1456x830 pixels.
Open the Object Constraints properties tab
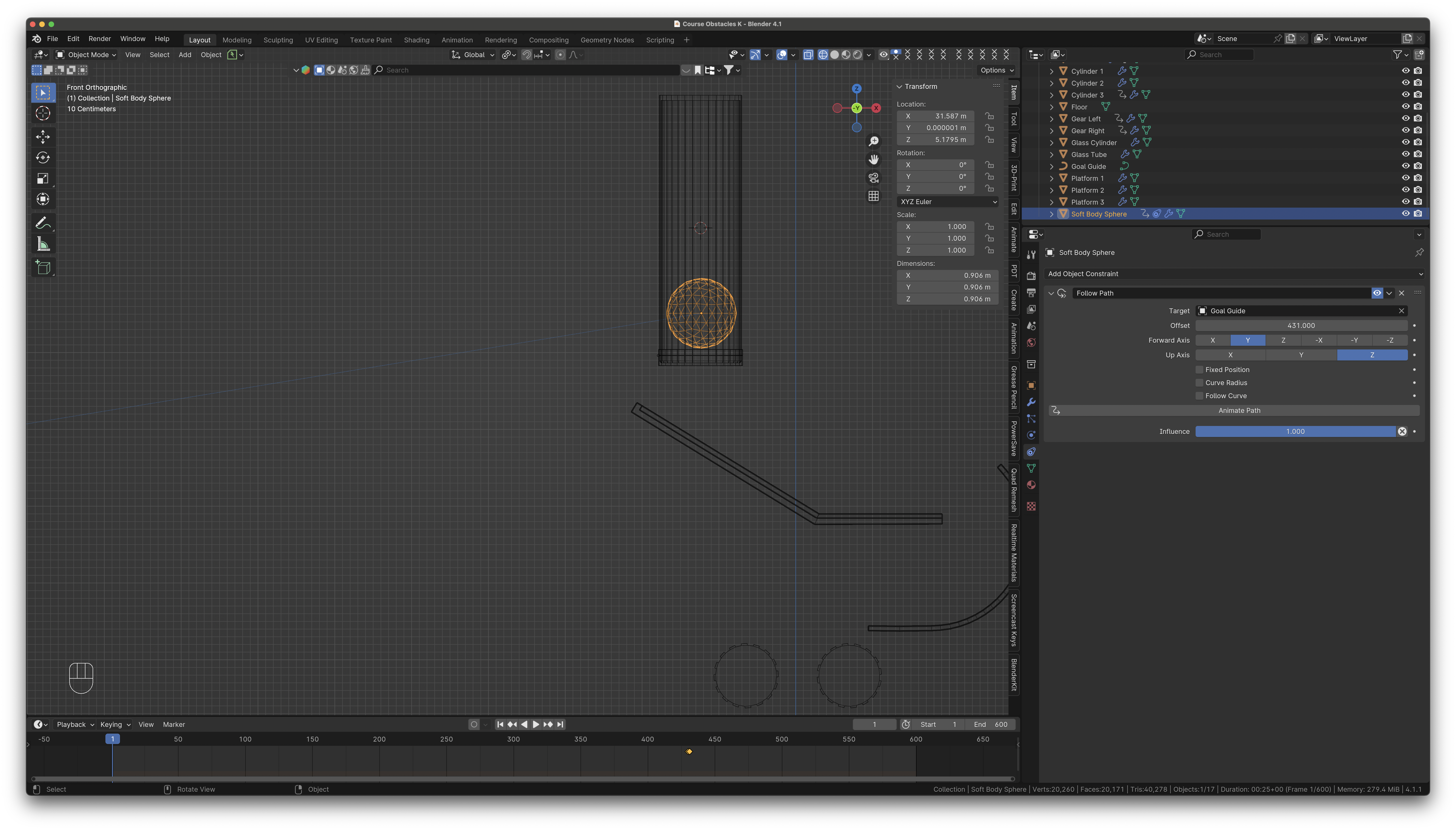1031,452
